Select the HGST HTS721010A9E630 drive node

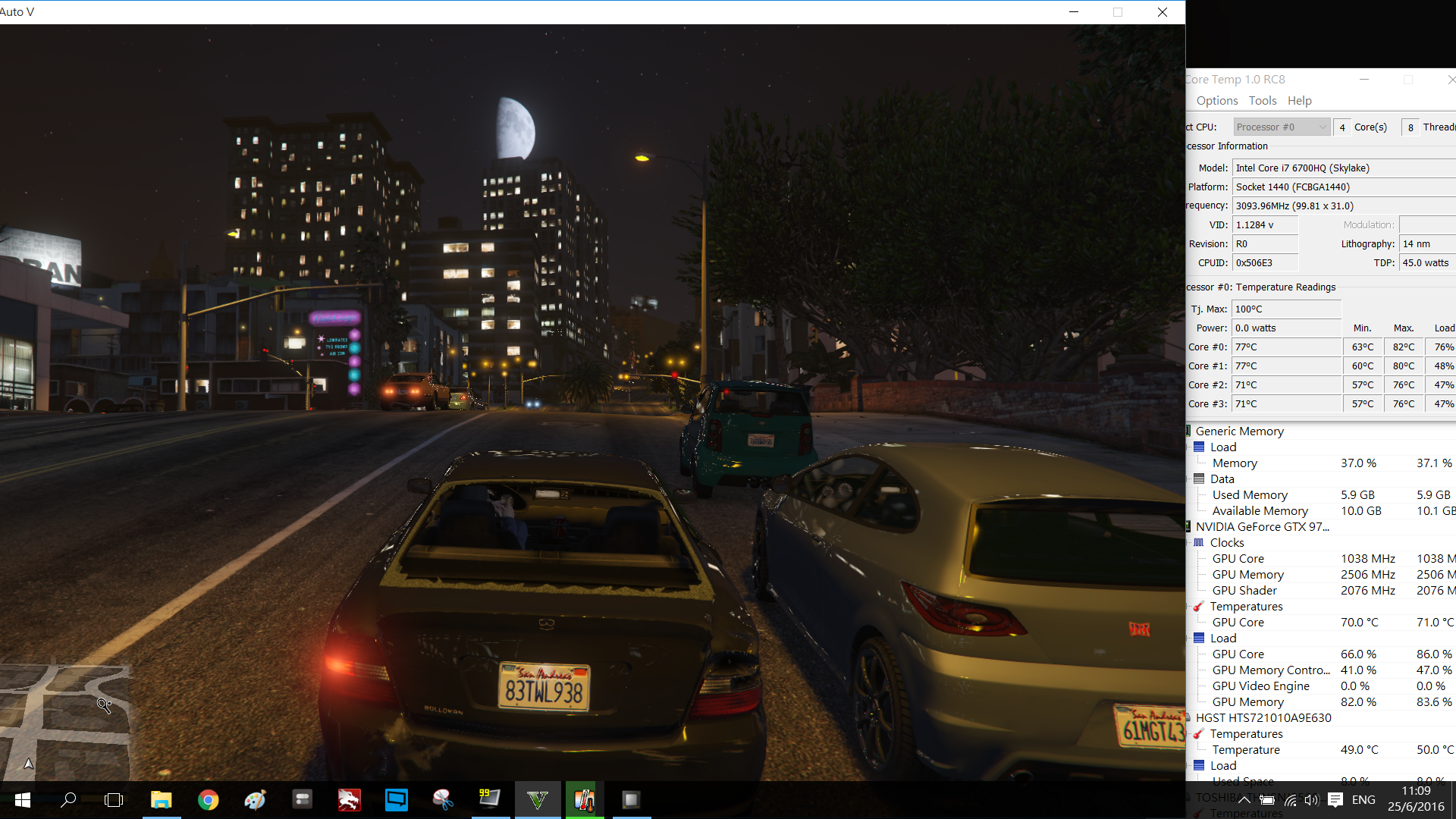coord(1263,717)
